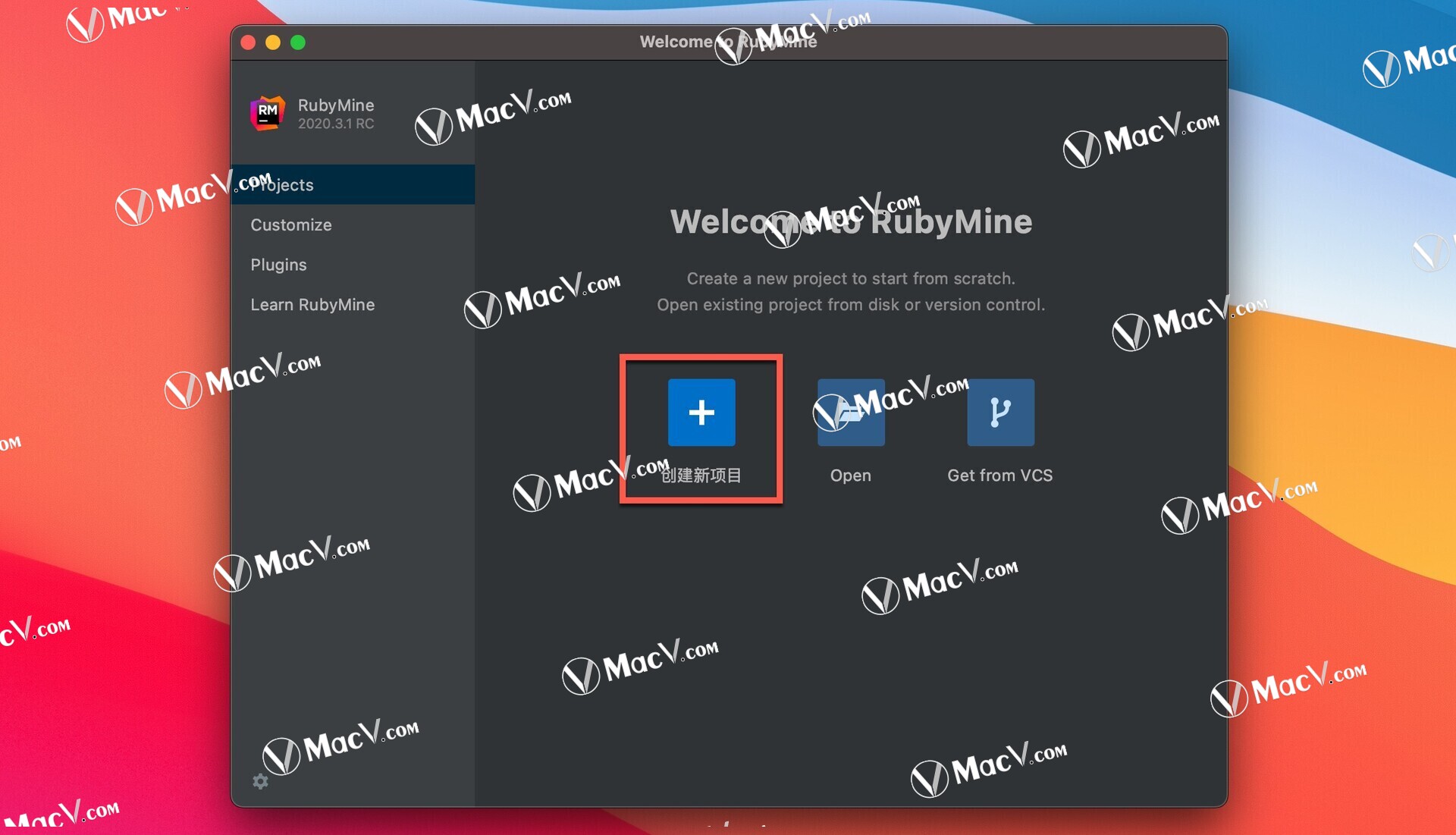Click the Open folder icon

click(851, 413)
